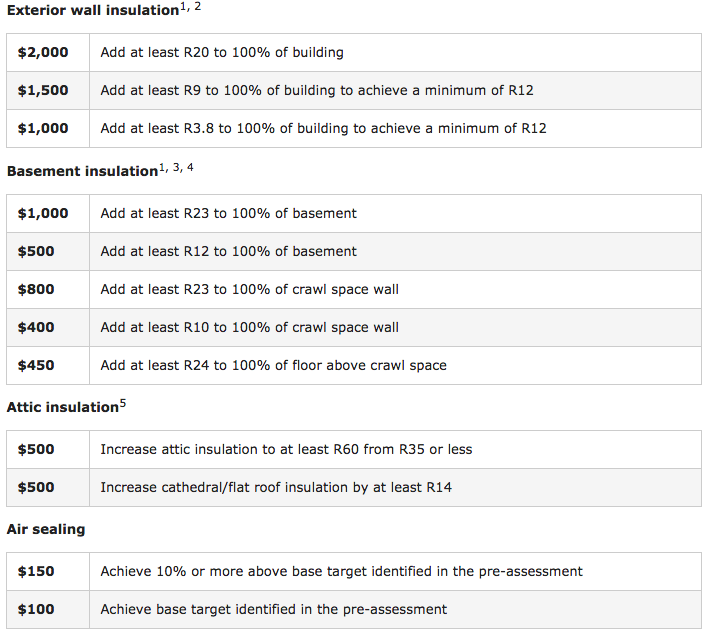This screenshot has width=708, height=639.
Task: Select the $450 rebate amount cell
Action: pos(36,365)
